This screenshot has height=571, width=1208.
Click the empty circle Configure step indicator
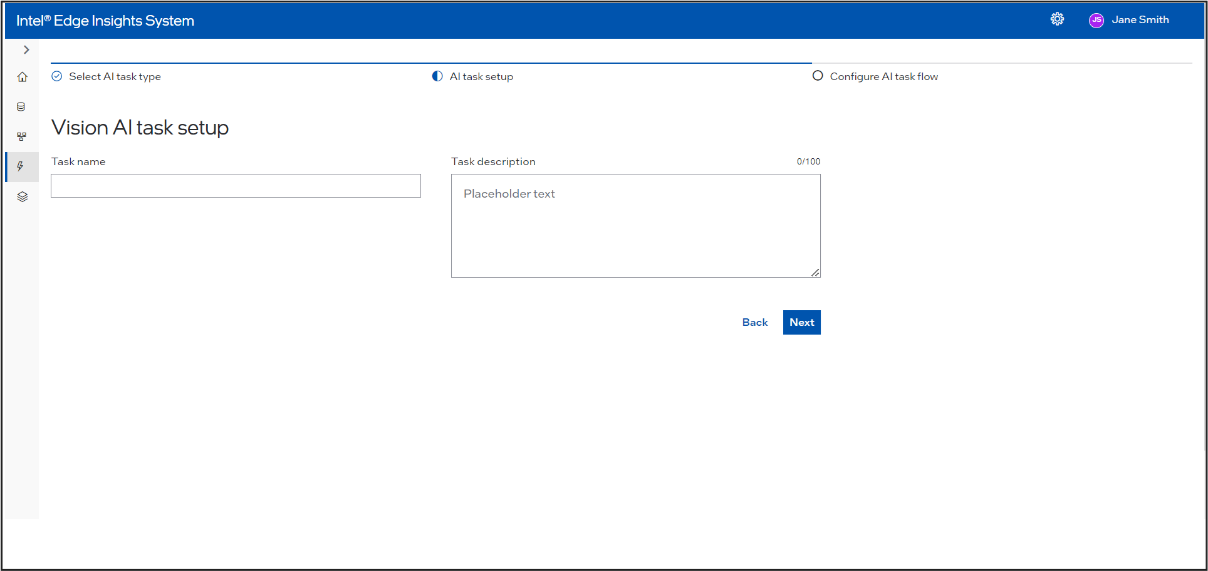(x=818, y=76)
